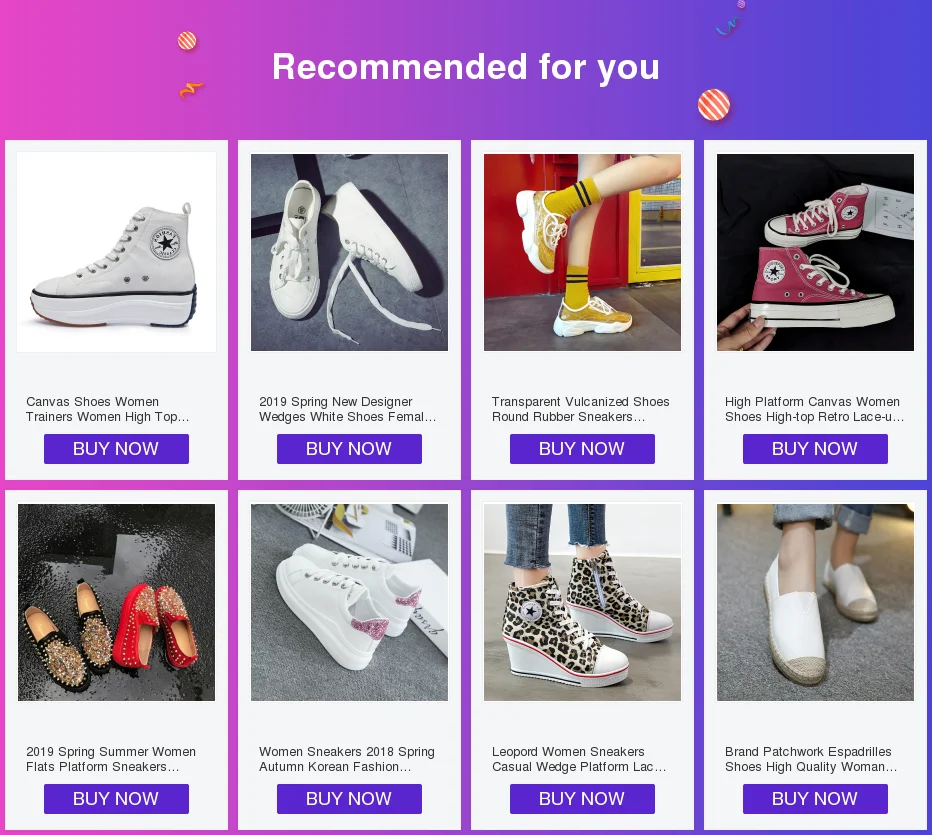
Task: Buy the Leopord Women Sneakers now
Action: click(582, 799)
